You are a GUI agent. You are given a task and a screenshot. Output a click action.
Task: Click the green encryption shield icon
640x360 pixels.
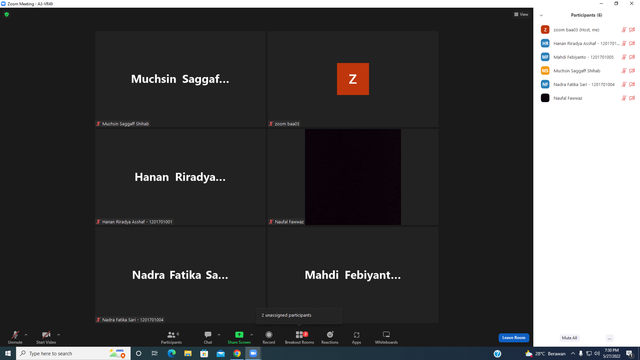tap(7, 14)
